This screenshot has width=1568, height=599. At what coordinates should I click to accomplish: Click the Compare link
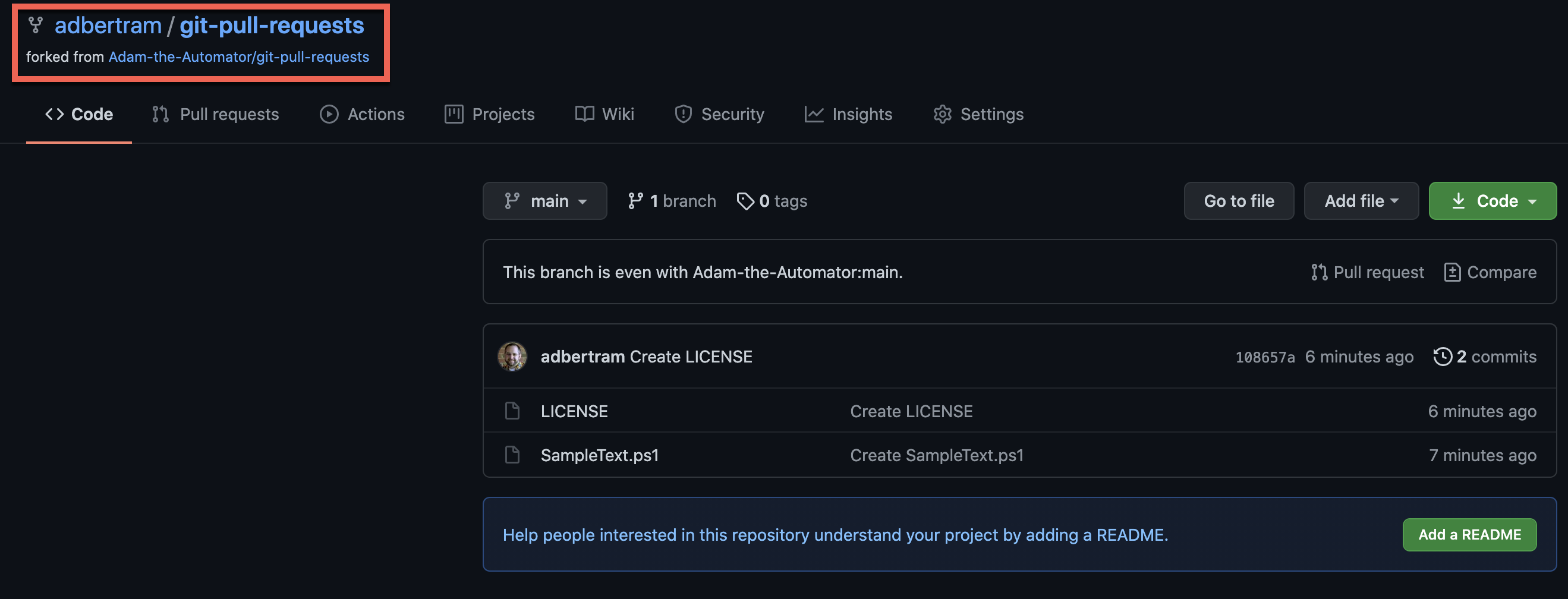point(1490,272)
